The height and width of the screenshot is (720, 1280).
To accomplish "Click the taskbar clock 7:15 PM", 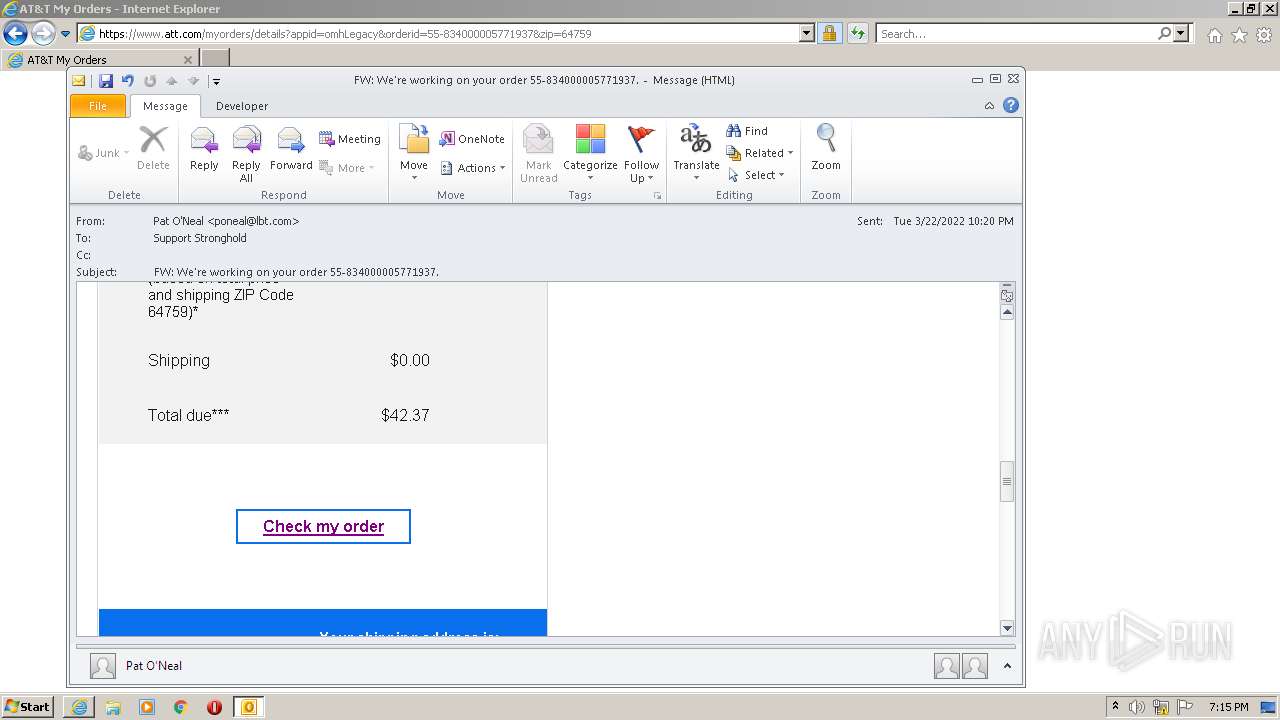I will (1228, 707).
